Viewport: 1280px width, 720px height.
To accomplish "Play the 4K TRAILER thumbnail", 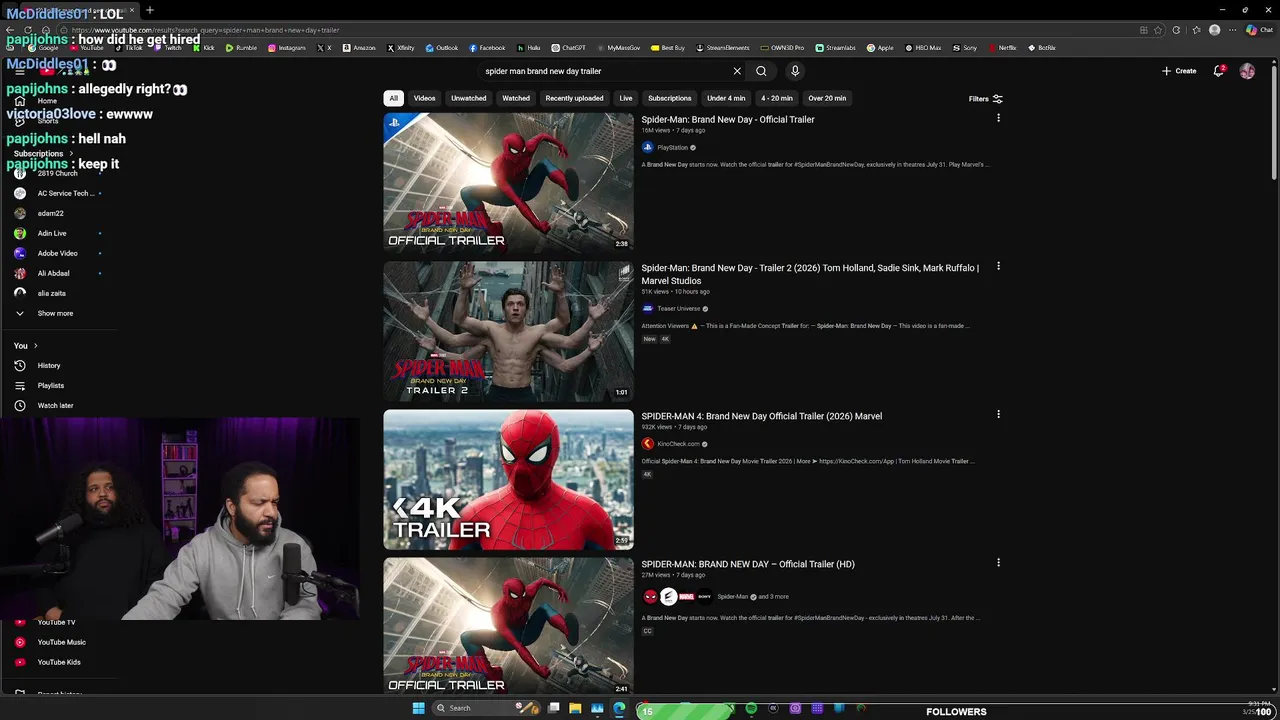I will point(508,480).
